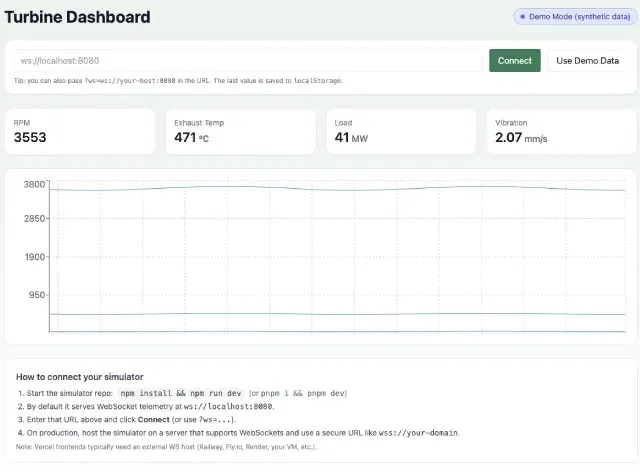Click the dot icon in Demo Mode badge
Viewport: 640px width, 475px height.
point(522,17)
